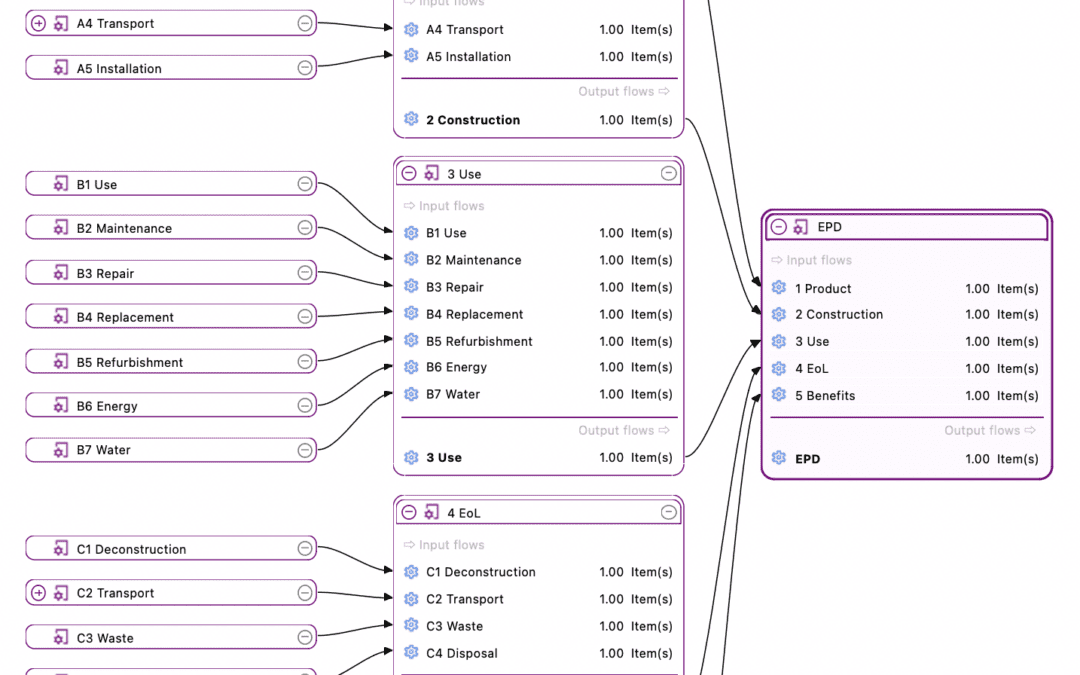Select the C1 Deconstruction process node
1080x675 pixels.
[170, 549]
